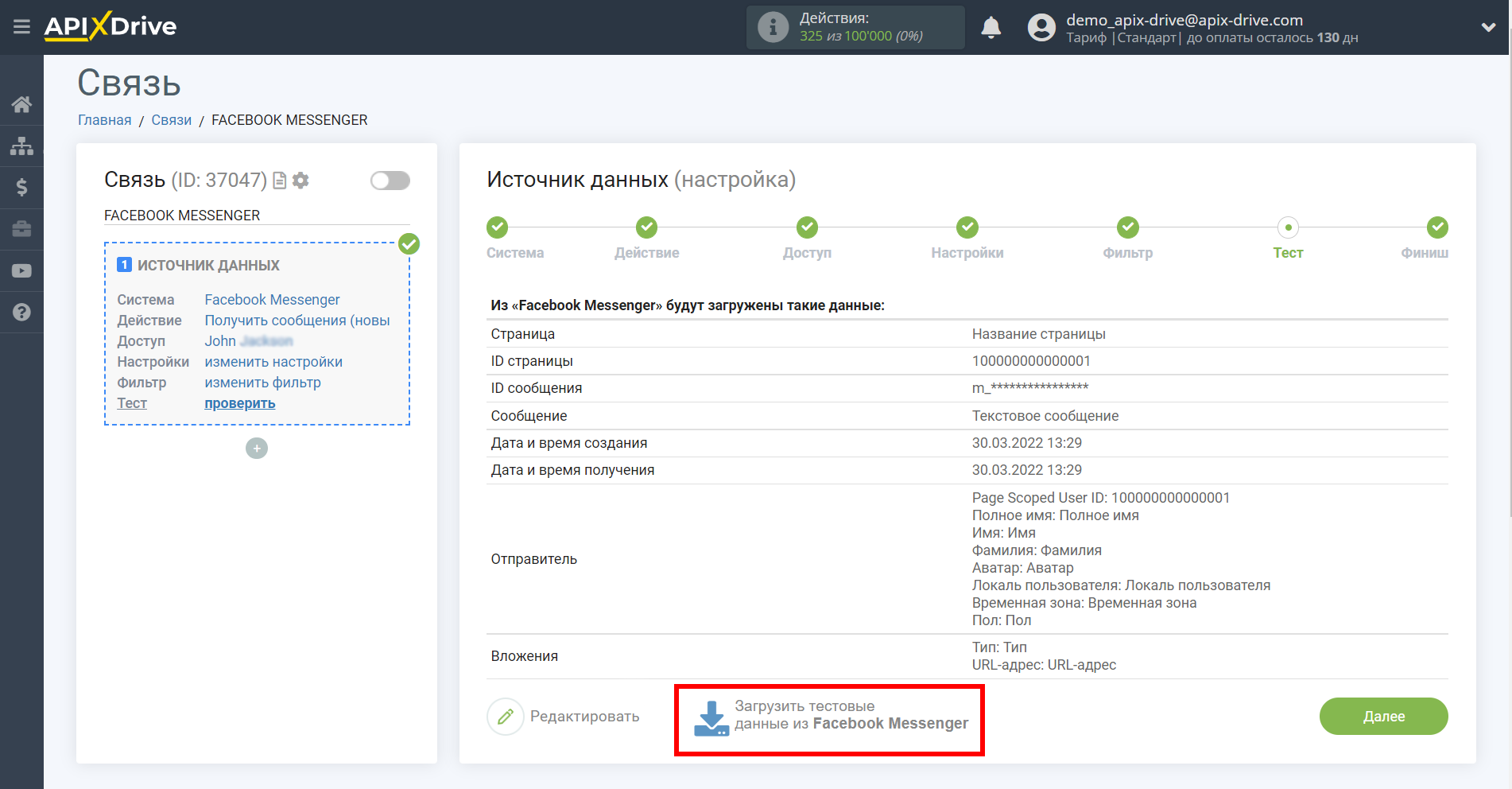
Task: Click the Вложения row label
Action: point(525,656)
